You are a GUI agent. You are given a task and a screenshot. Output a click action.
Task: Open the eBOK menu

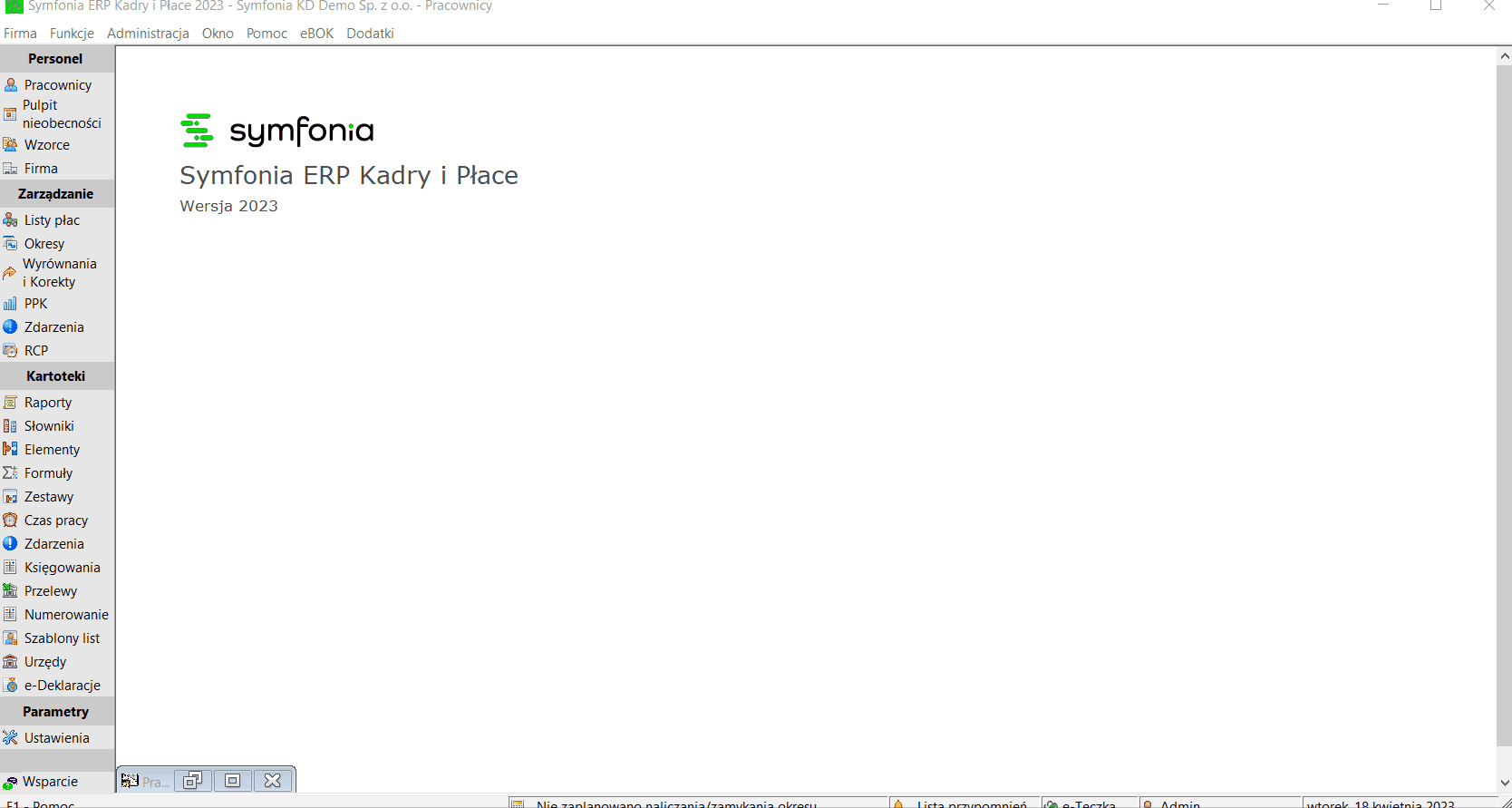[316, 34]
